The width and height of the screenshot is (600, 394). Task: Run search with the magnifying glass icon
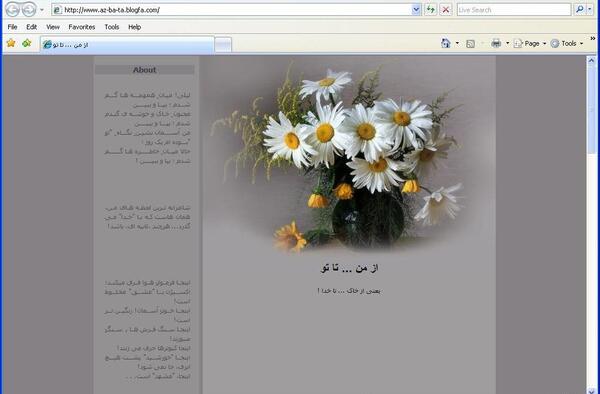pyautogui.click(x=579, y=10)
